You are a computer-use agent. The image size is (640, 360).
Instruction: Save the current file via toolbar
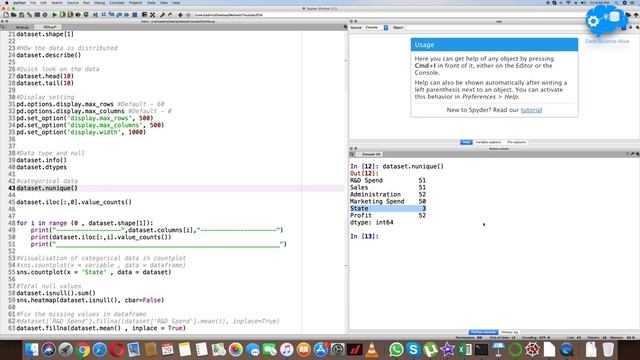click(x=21, y=15)
